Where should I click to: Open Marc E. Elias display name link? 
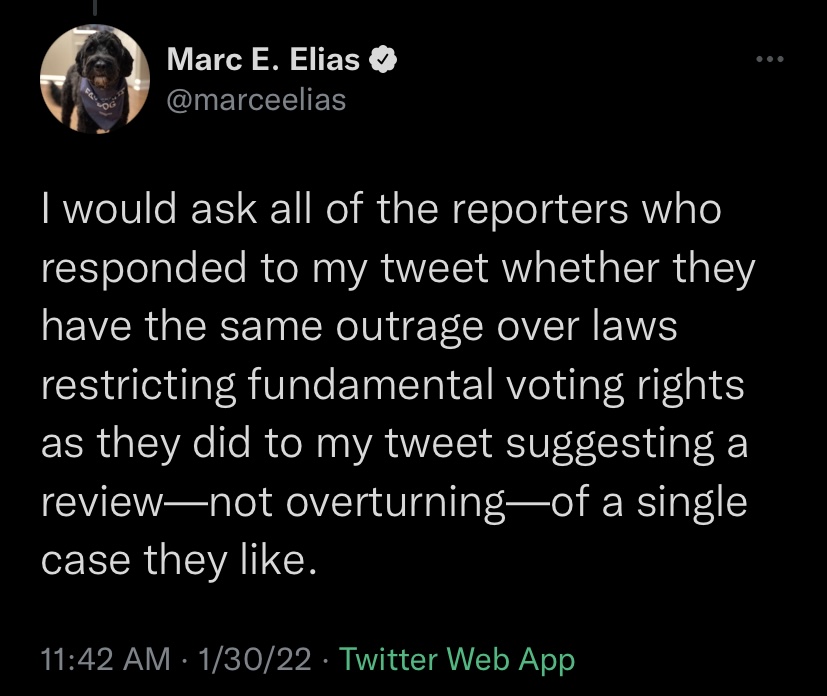263,61
